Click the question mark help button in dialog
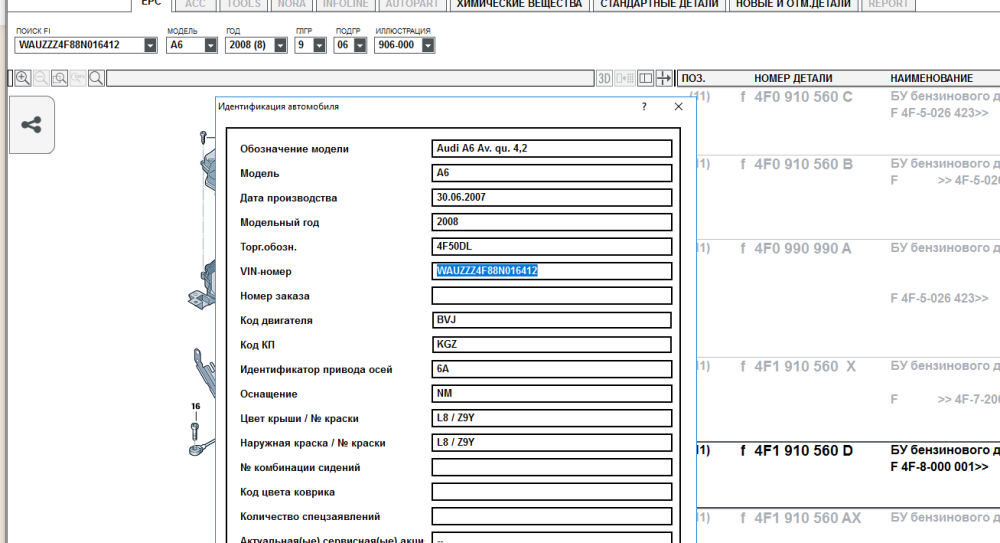Screen dimensions: 1000x543 (644, 107)
